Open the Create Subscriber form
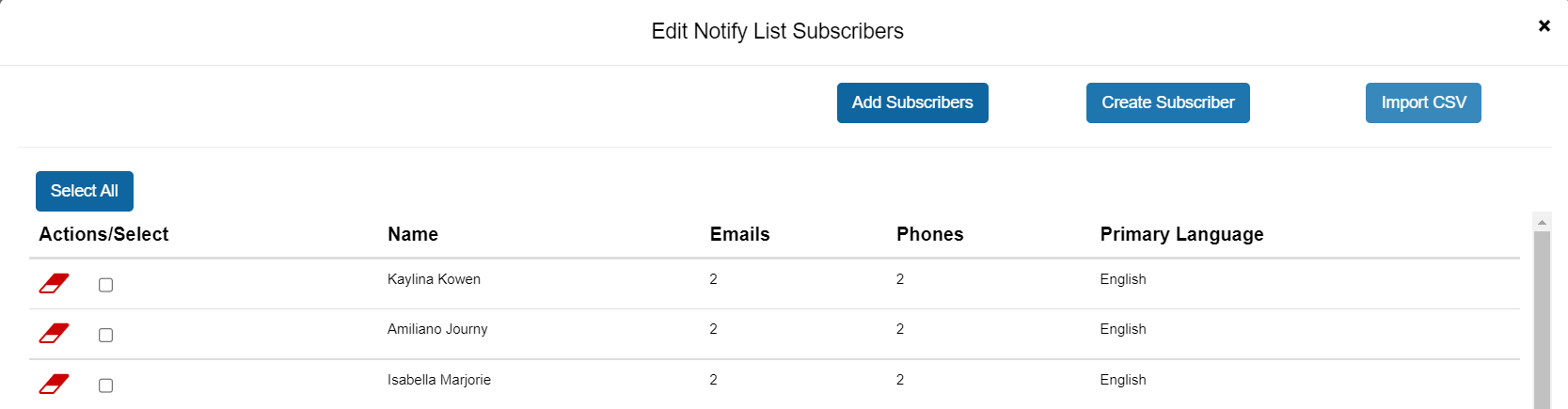1568x409 pixels. (1167, 102)
